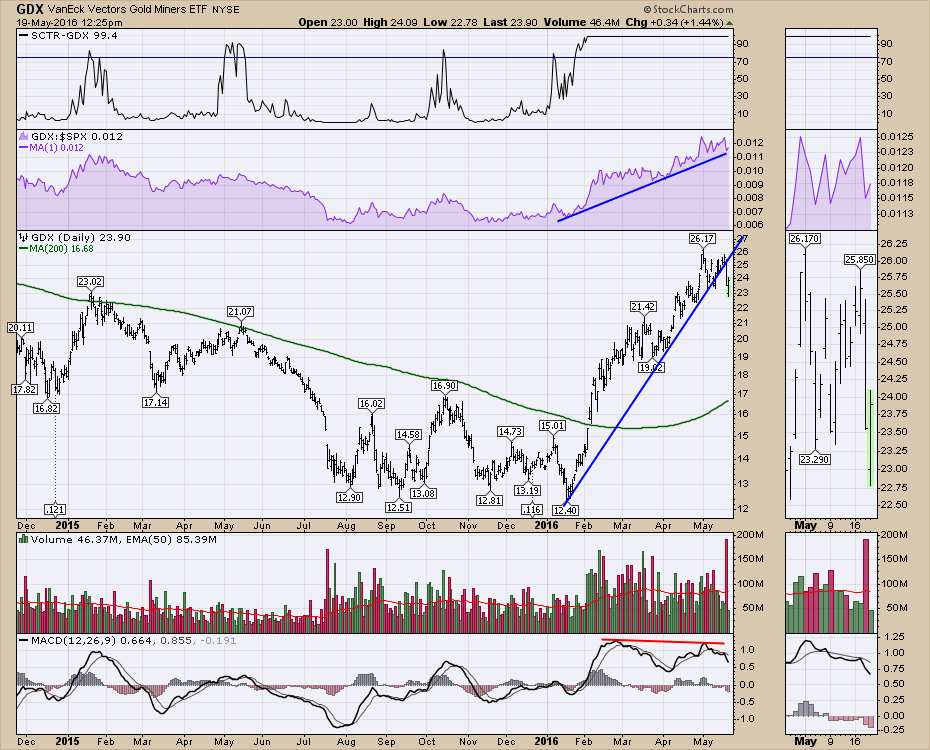Click the 17.14 price label

[x=155, y=402]
